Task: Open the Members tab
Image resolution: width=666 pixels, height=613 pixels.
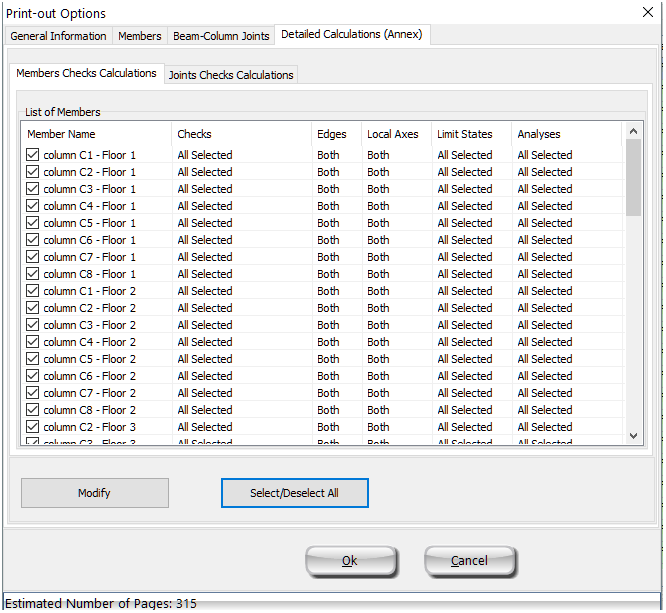Action: click(139, 36)
